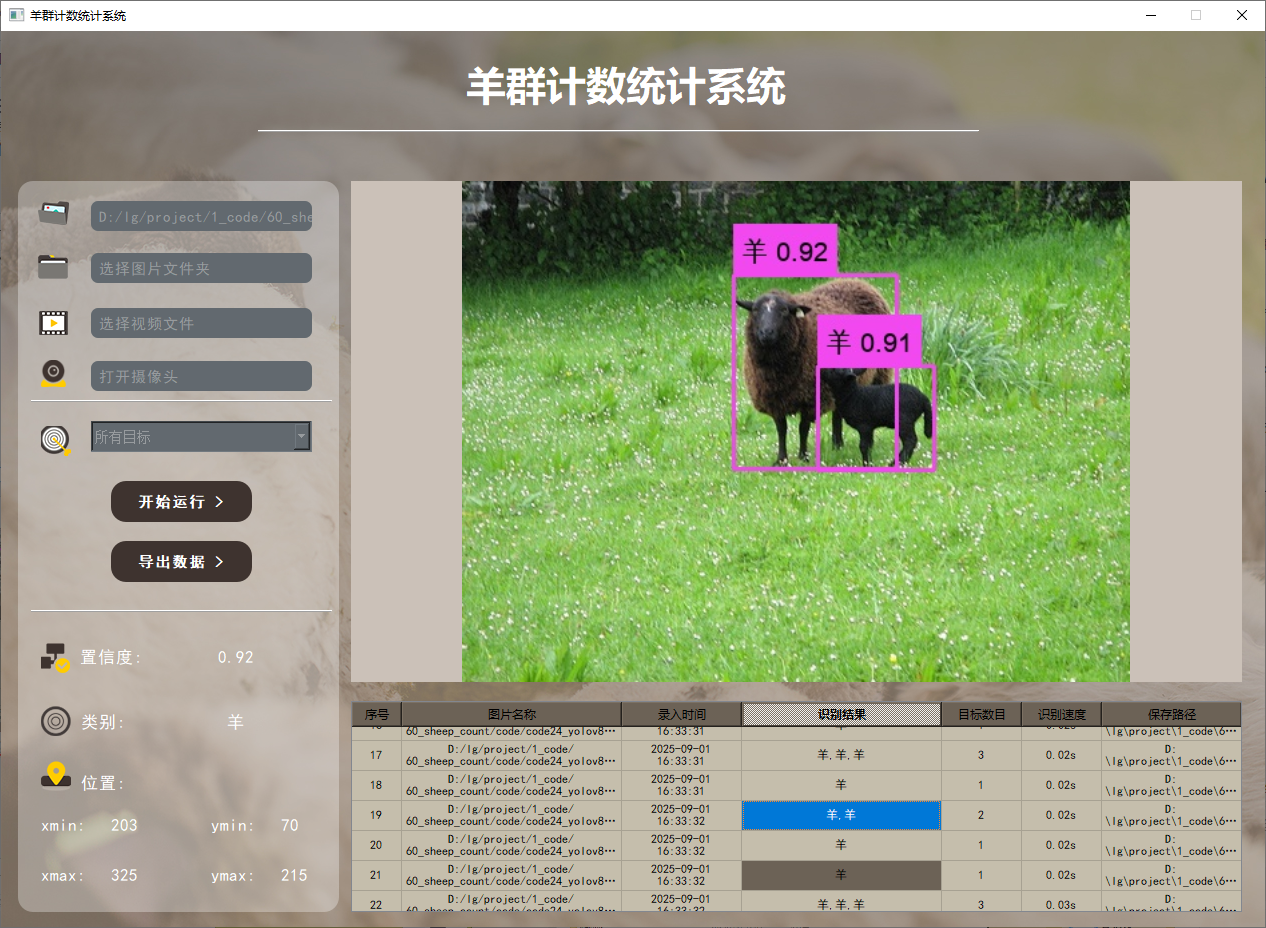
Task: Click the image folder icon
Action: pos(54,267)
